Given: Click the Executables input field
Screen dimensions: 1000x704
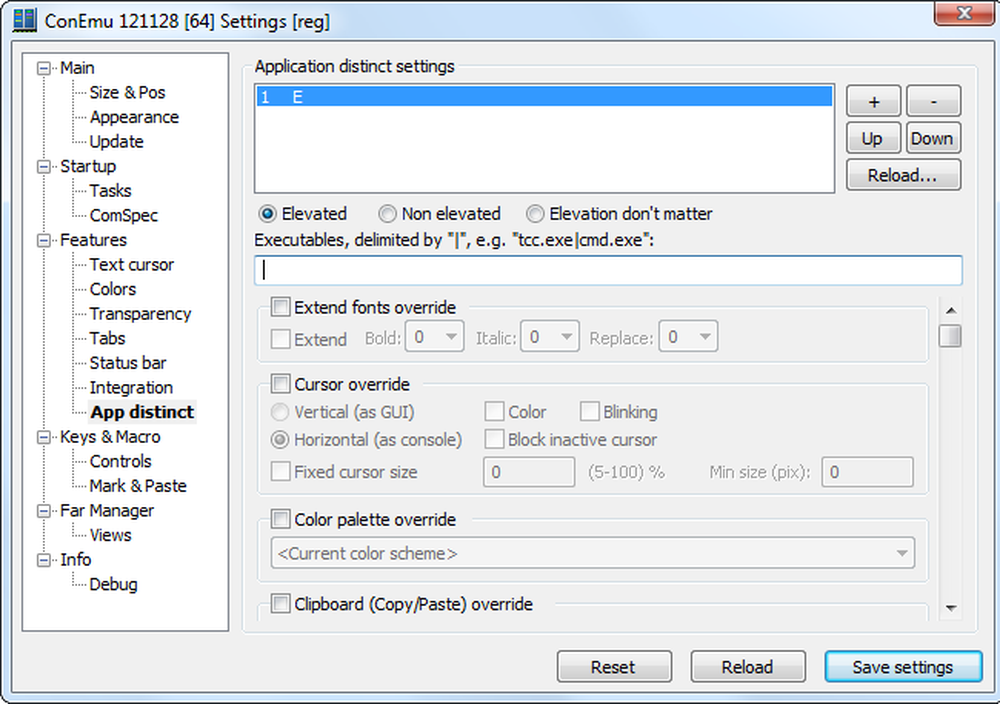Looking at the screenshot, I should (x=608, y=270).
